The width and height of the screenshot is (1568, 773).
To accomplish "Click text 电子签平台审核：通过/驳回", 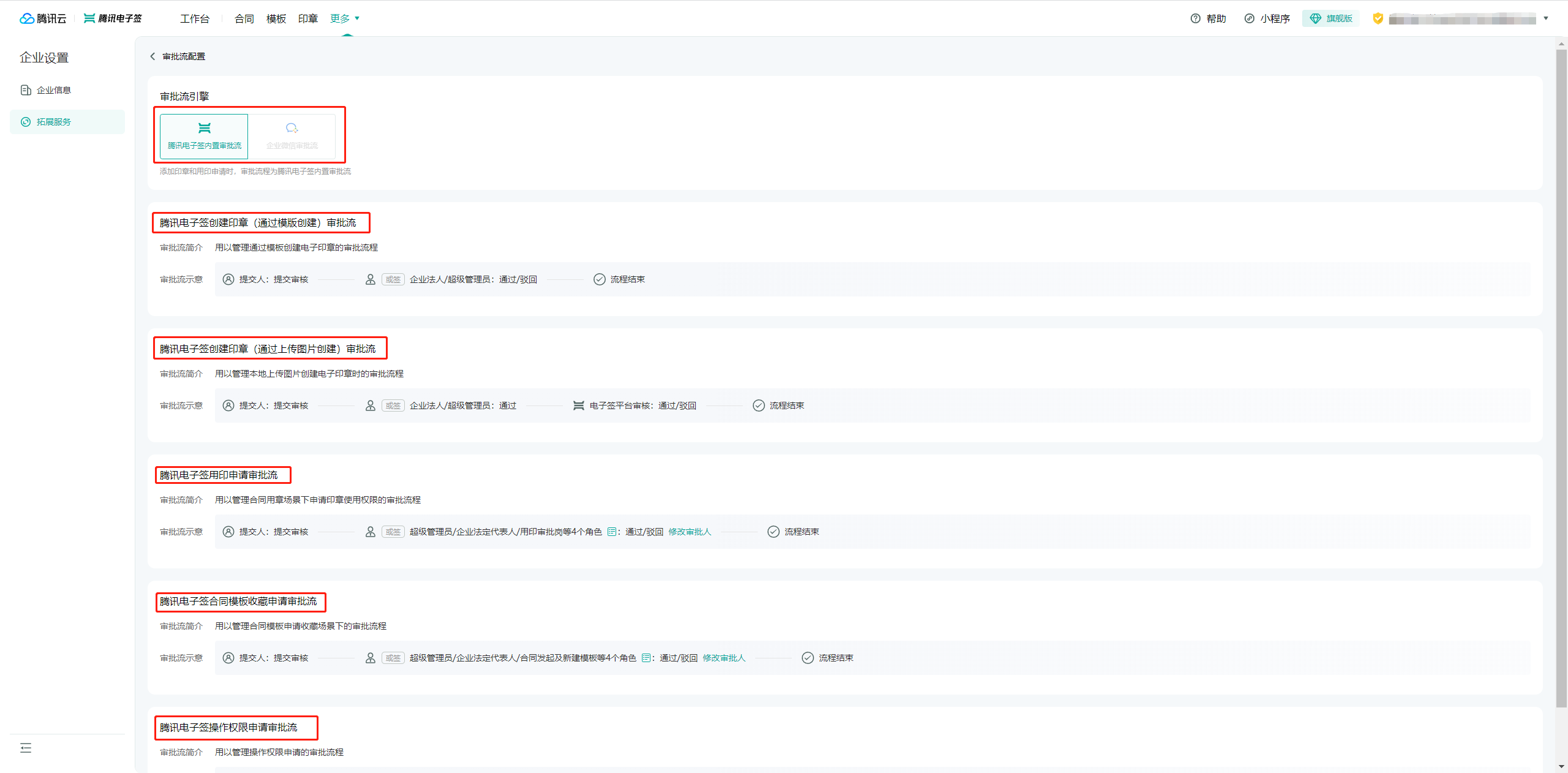I will click(643, 405).
